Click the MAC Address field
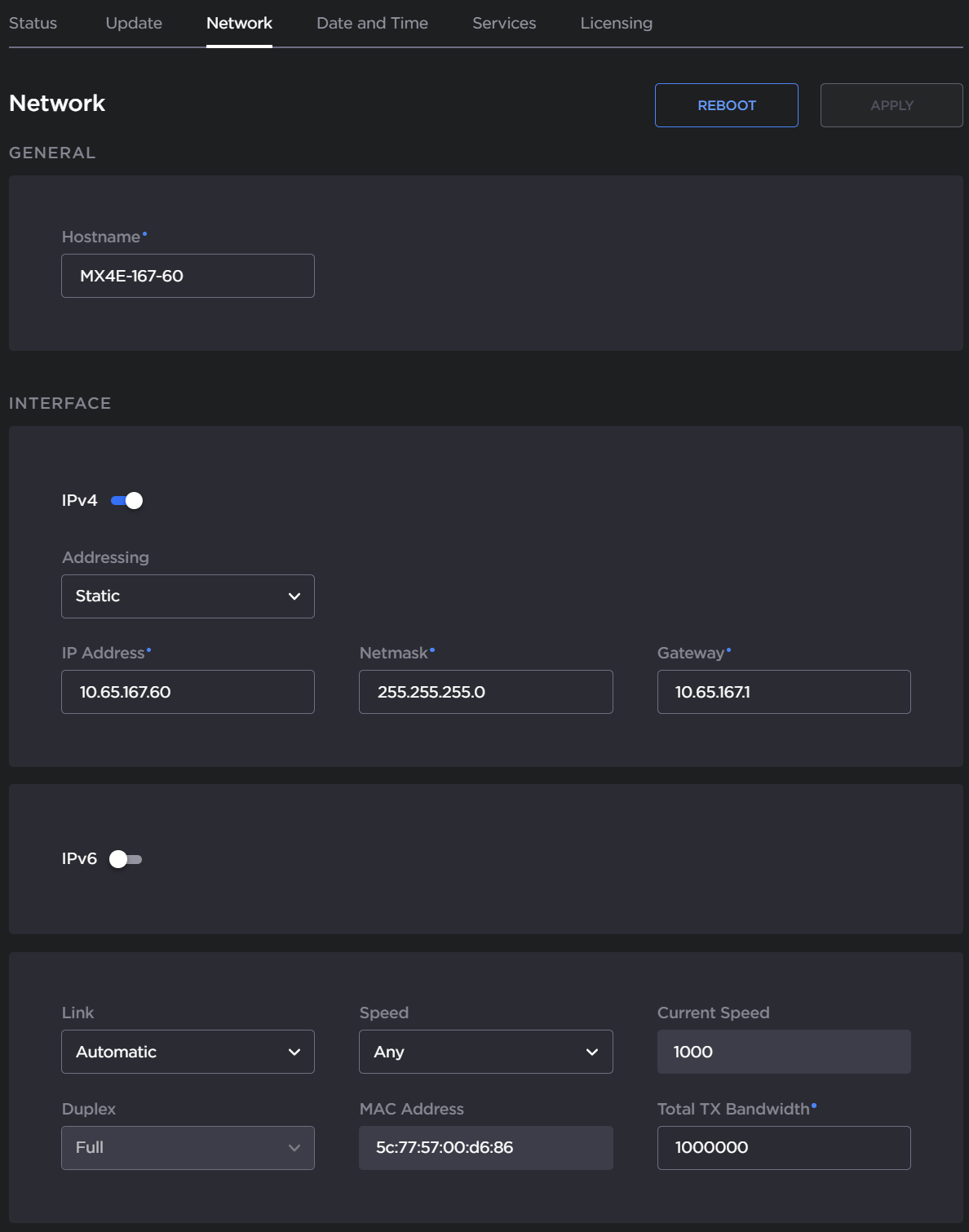The width and height of the screenshot is (969, 1232). click(484, 1147)
